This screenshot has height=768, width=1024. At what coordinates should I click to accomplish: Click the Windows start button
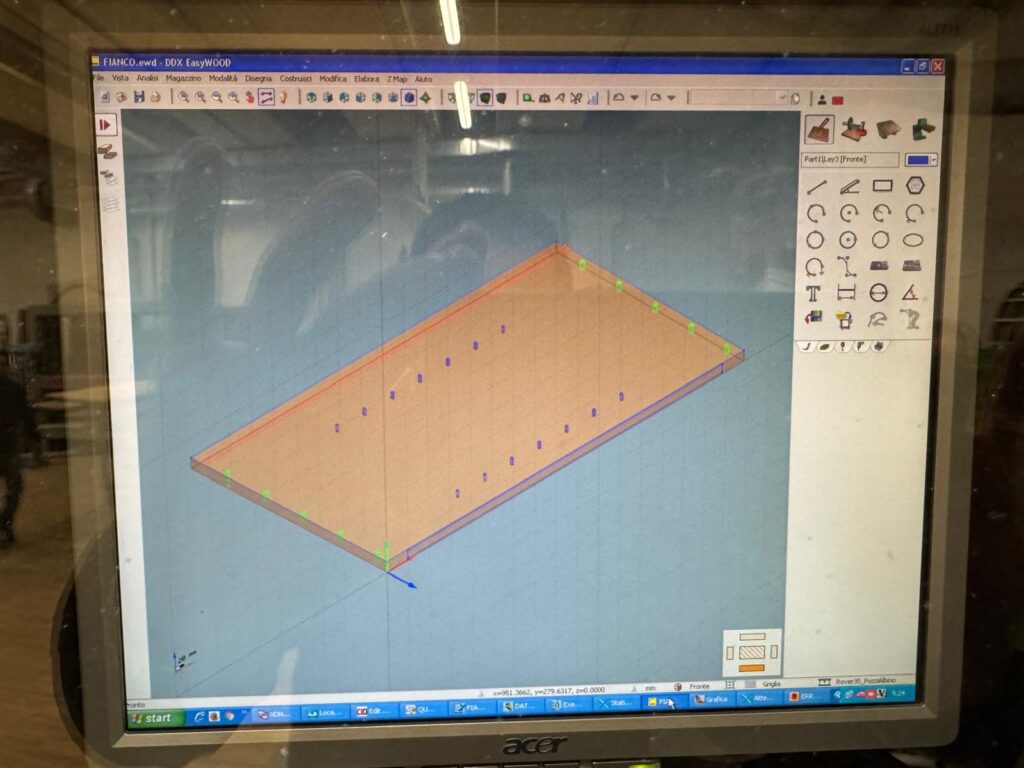[x=155, y=717]
